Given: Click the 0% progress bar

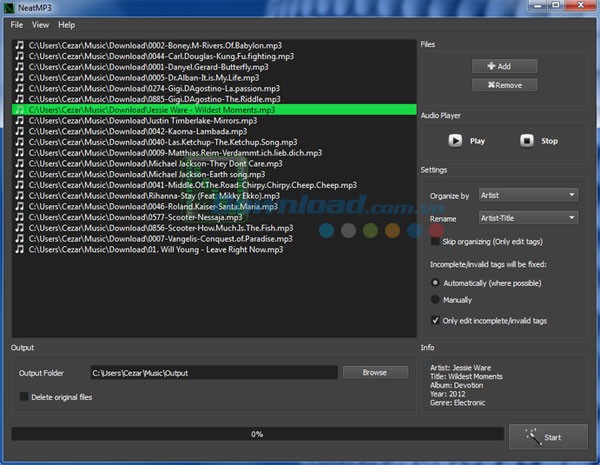Looking at the screenshot, I should [x=256, y=434].
